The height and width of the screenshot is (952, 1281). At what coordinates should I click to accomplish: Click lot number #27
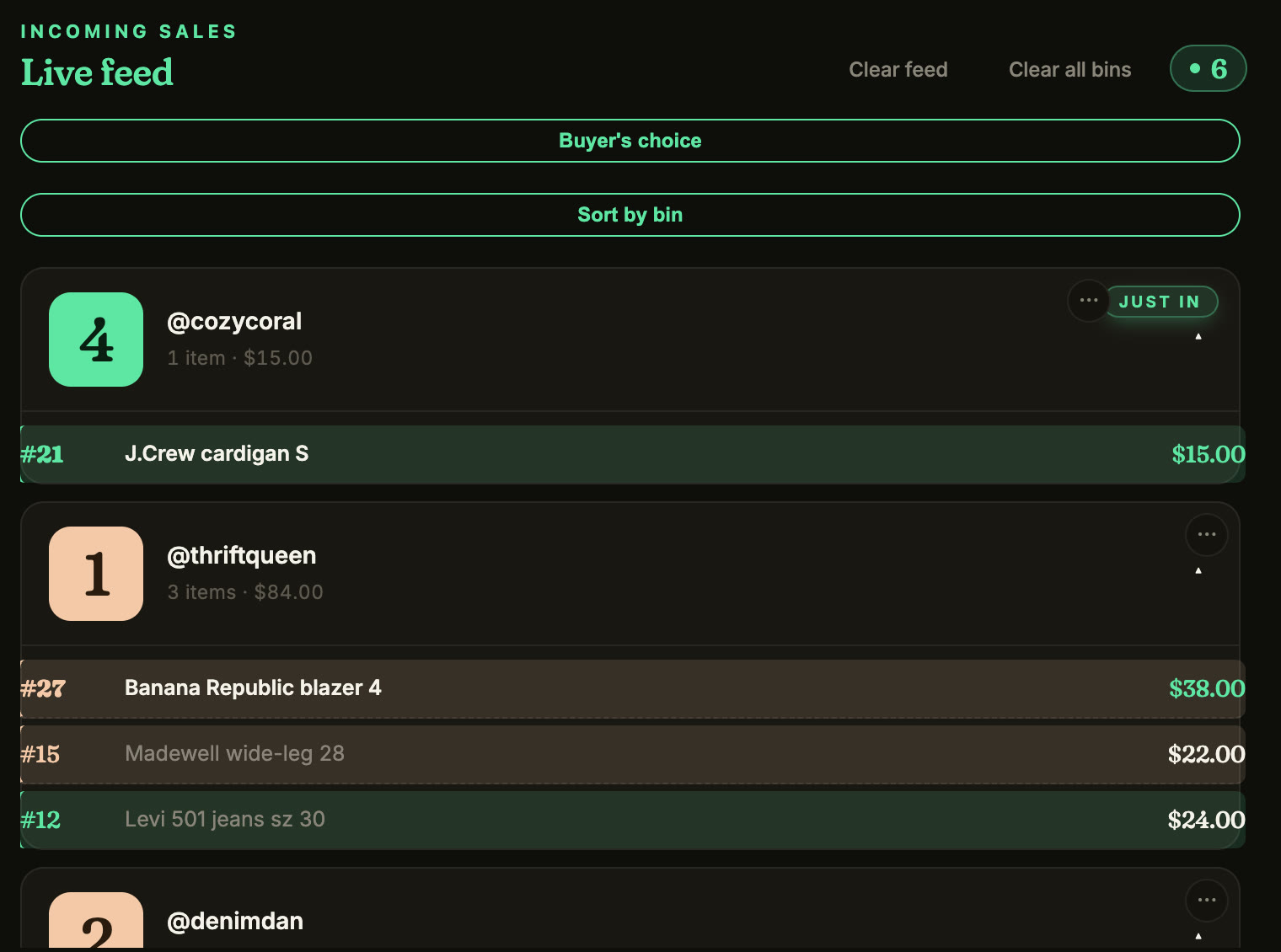[43, 688]
